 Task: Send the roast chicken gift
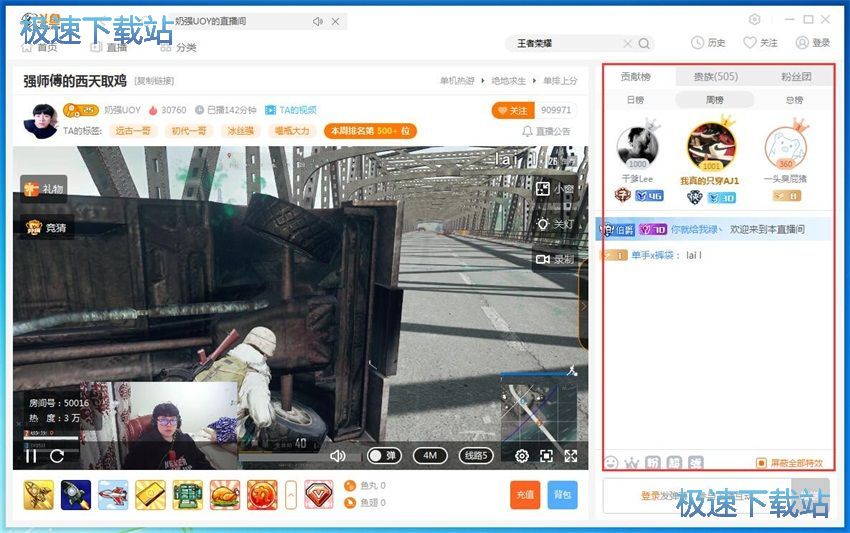(224, 495)
